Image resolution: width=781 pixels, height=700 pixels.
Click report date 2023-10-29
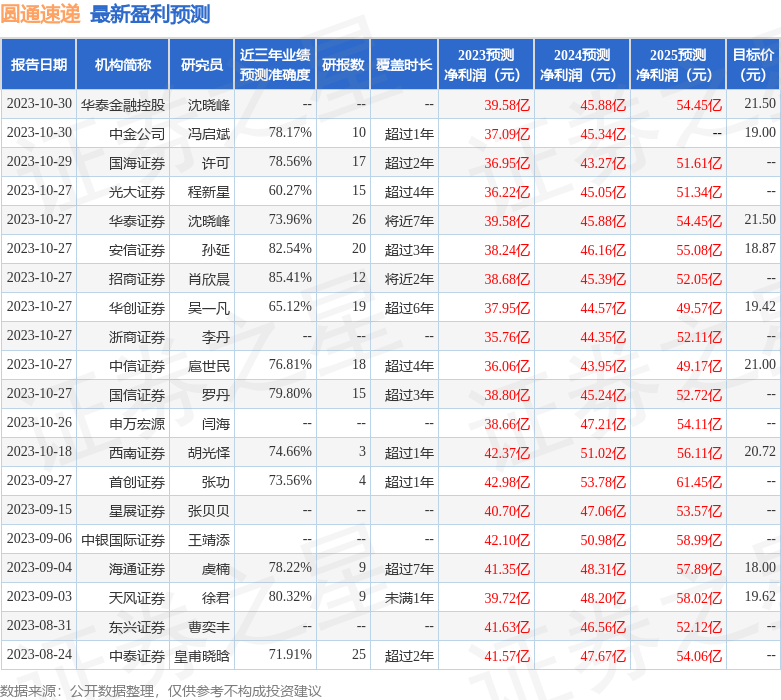coord(39,161)
